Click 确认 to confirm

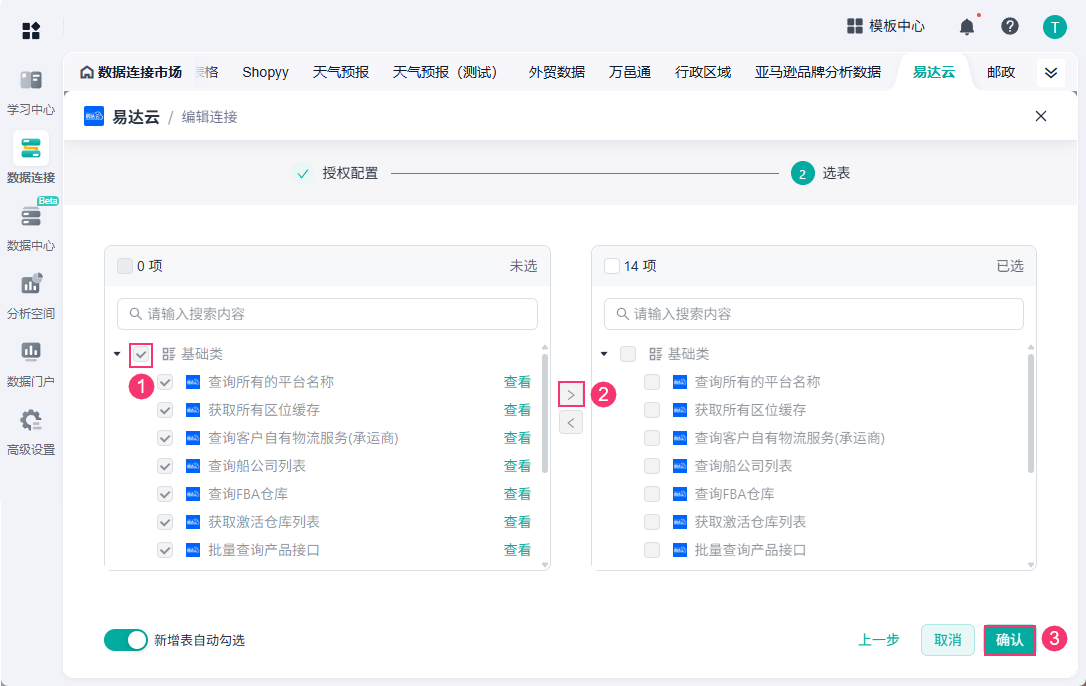tap(1010, 640)
